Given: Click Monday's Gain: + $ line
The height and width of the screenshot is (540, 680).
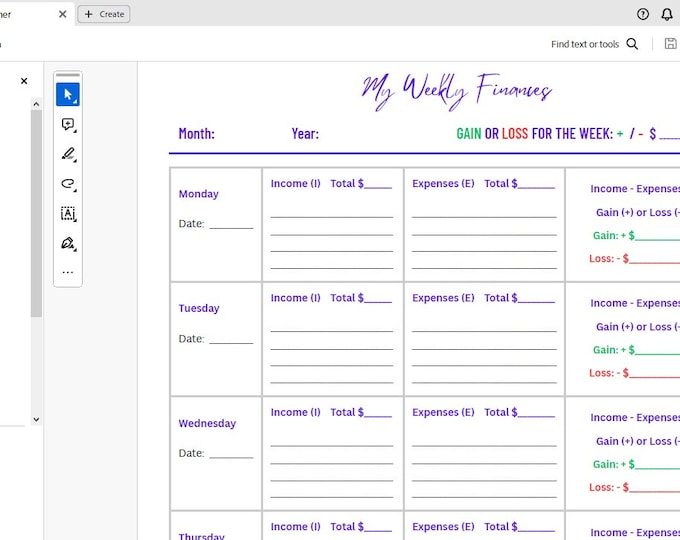Looking at the screenshot, I should click(636, 236).
